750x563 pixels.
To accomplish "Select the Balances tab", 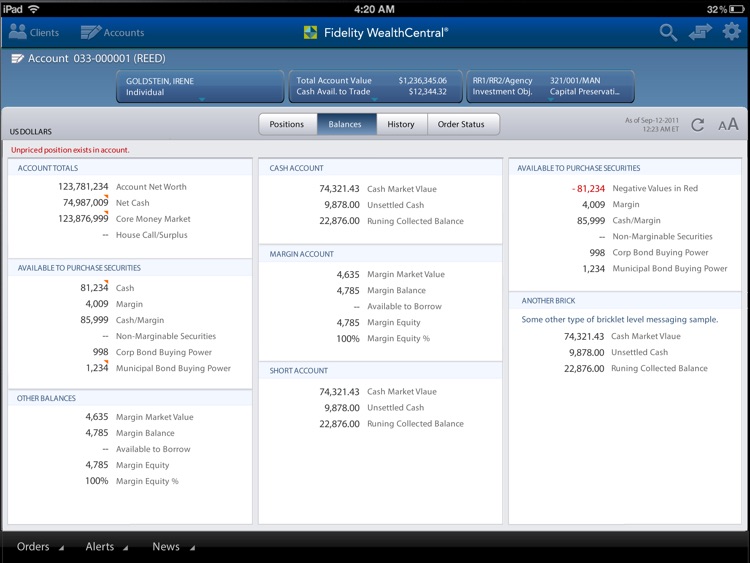I will (x=346, y=124).
